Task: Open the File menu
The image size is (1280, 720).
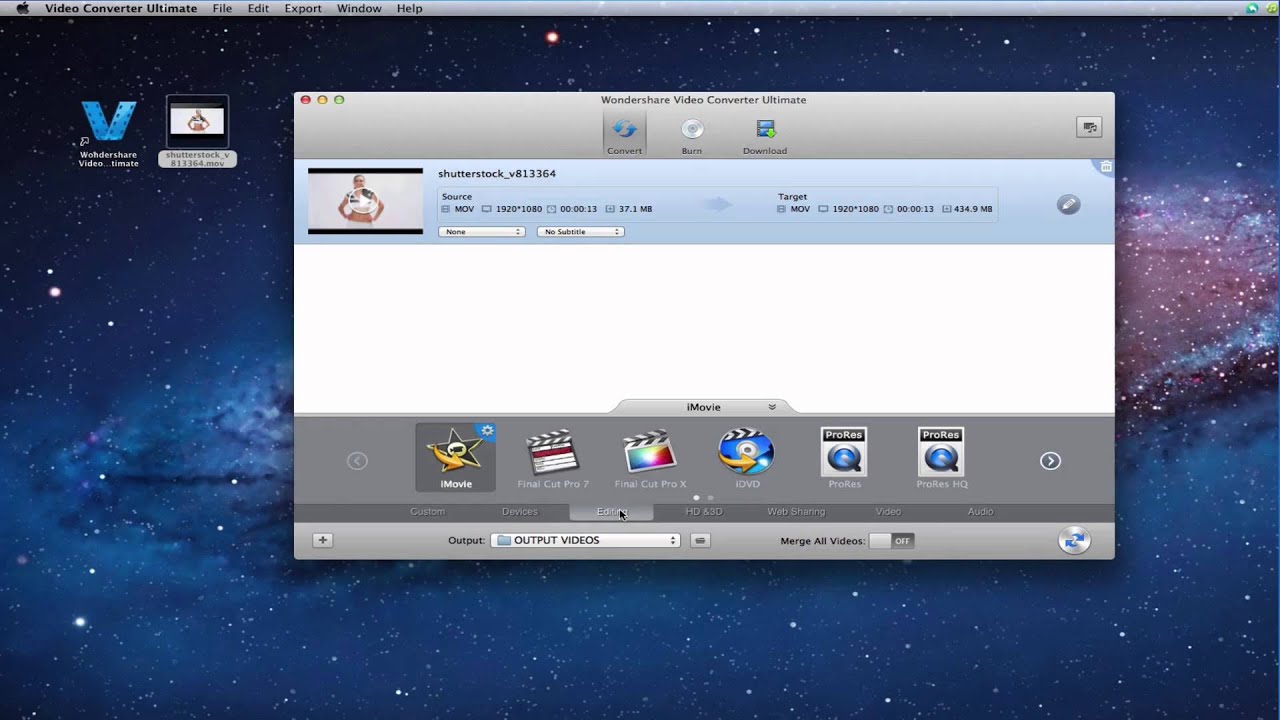Action: 222,8
